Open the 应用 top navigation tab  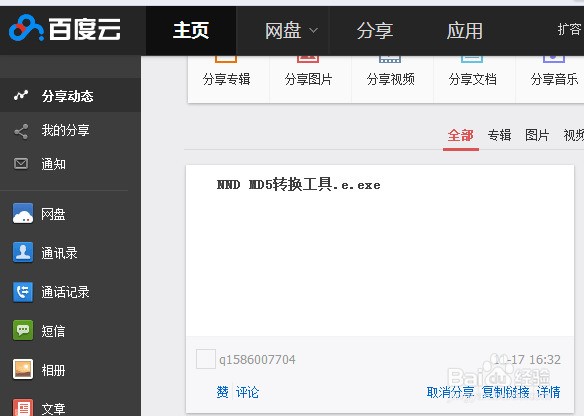coord(465,31)
